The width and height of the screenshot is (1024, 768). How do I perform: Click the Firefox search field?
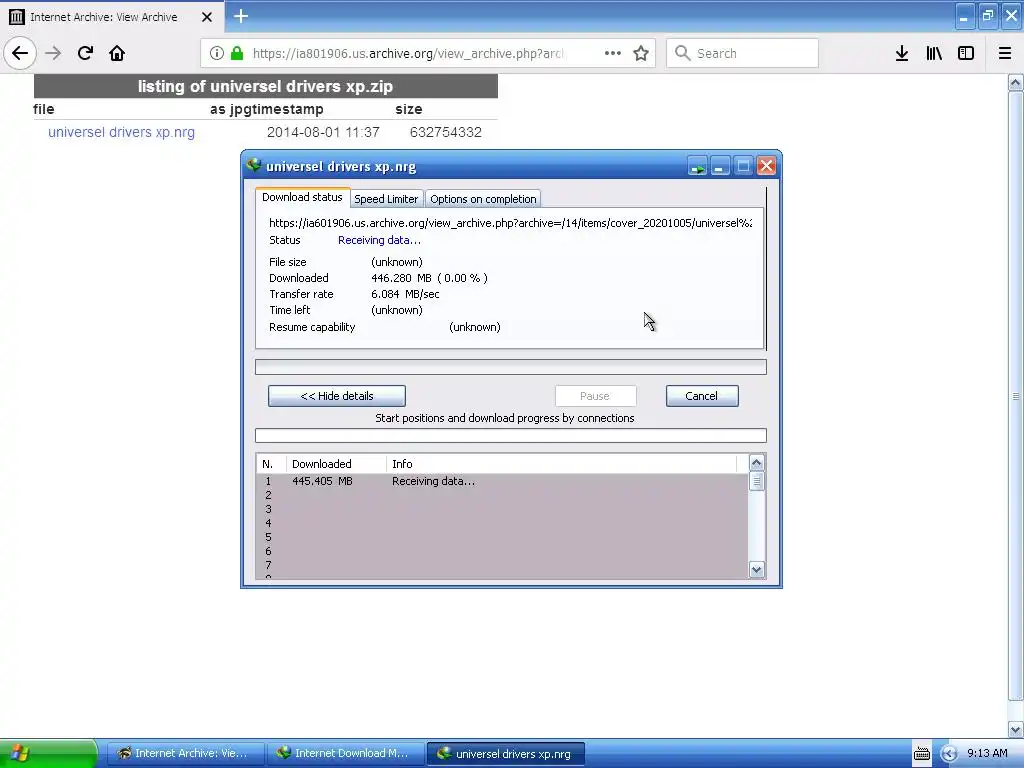[x=743, y=53]
